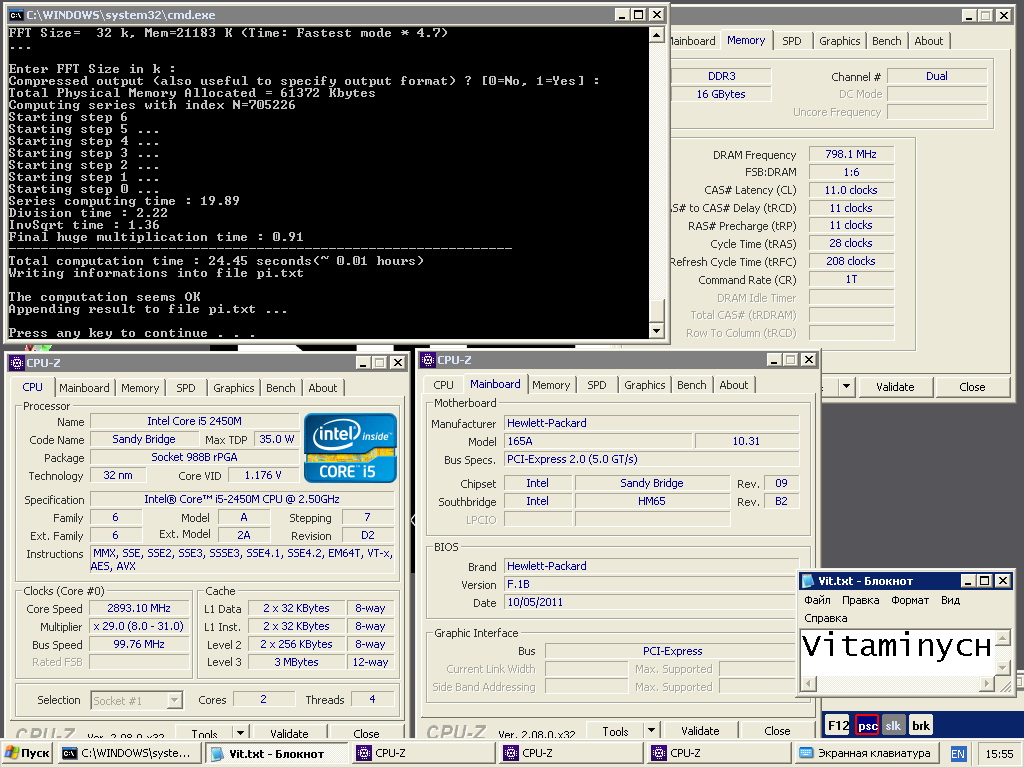Open the Socket #1 selection dropdown

[x=174, y=700]
